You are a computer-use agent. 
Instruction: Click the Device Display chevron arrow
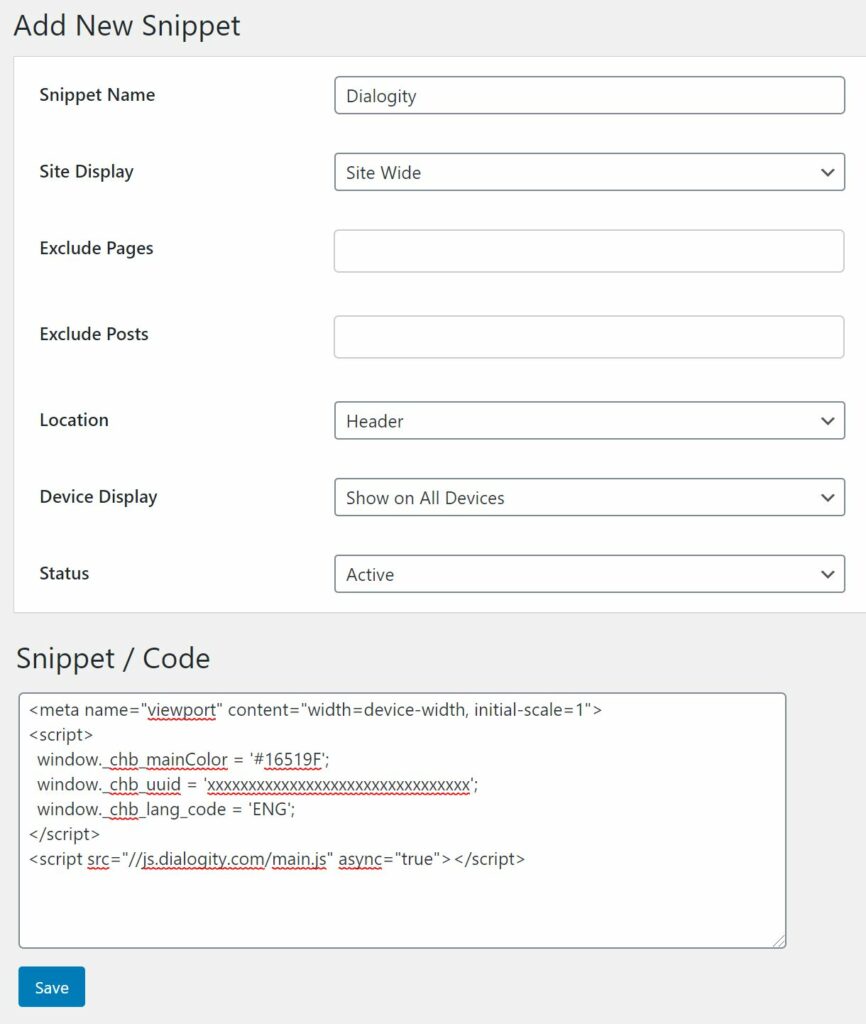[827, 498]
